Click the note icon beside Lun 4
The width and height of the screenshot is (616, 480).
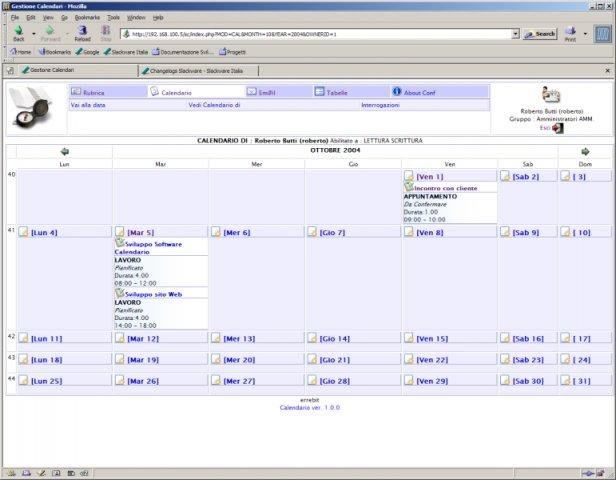(24, 232)
